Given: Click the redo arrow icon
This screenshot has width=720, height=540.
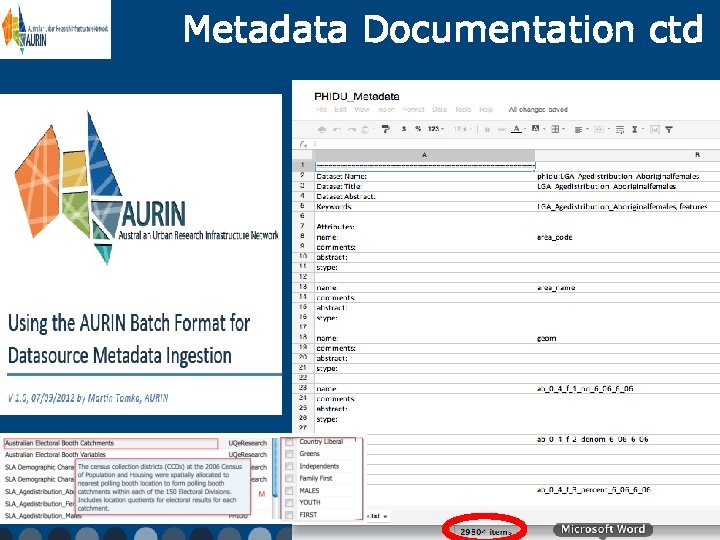Looking at the screenshot, I should [x=351, y=129].
